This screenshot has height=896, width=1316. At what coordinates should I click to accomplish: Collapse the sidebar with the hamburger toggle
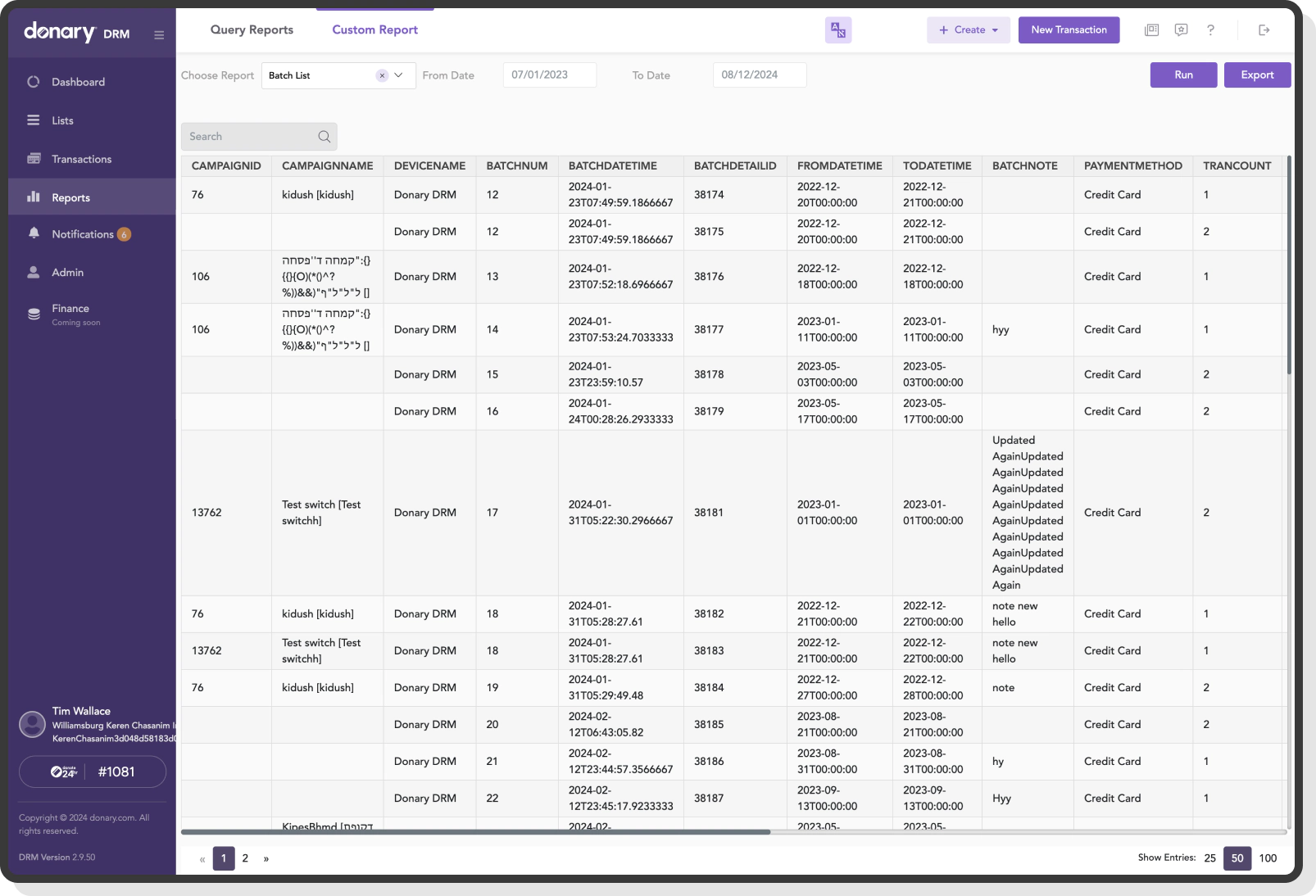[x=159, y=34]
